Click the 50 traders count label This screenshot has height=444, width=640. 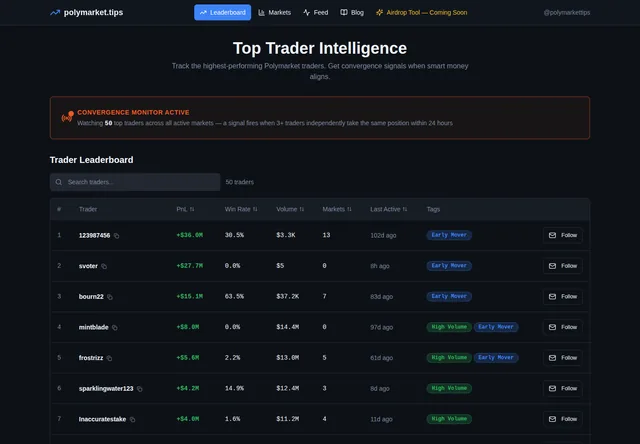tap(240, 182)
